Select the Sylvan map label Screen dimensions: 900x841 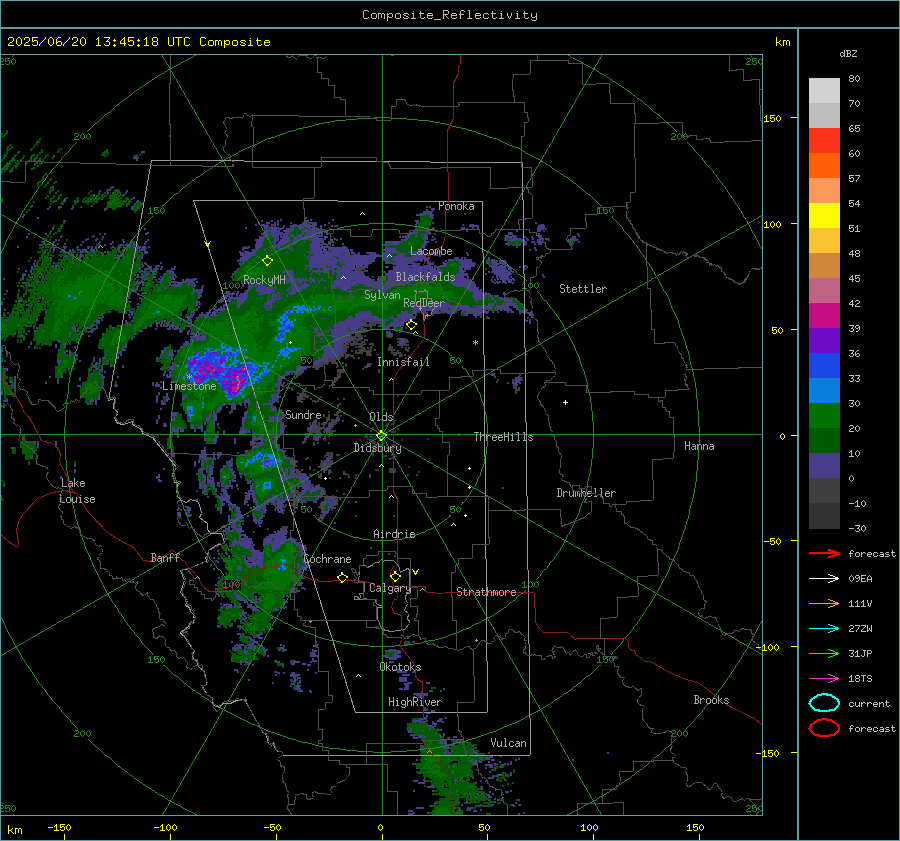click(382, 295)
